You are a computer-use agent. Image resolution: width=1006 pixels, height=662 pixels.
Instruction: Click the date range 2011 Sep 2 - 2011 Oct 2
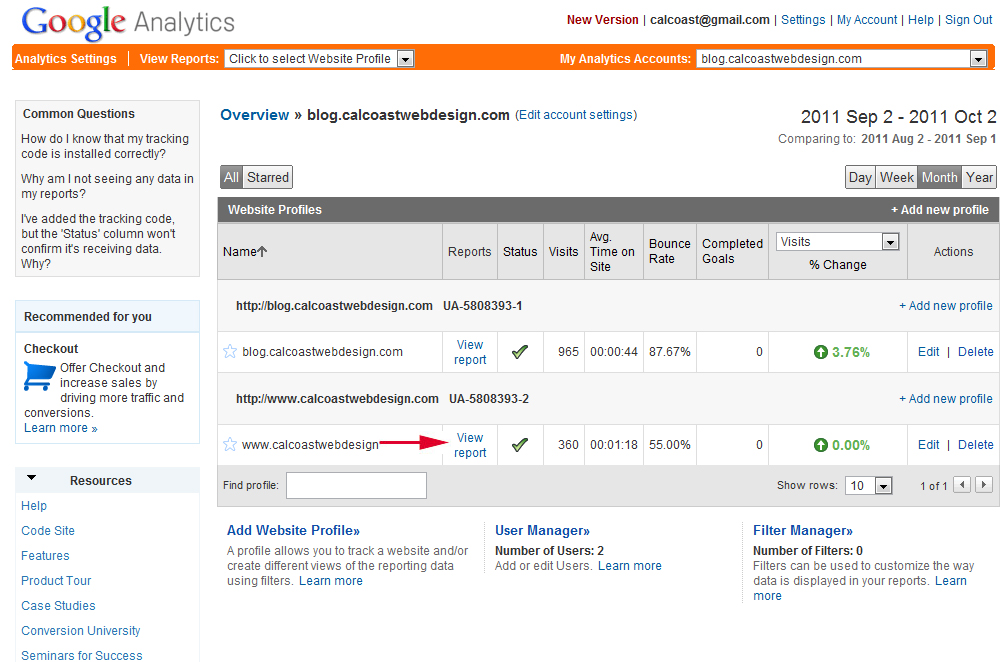click(898, 117)
